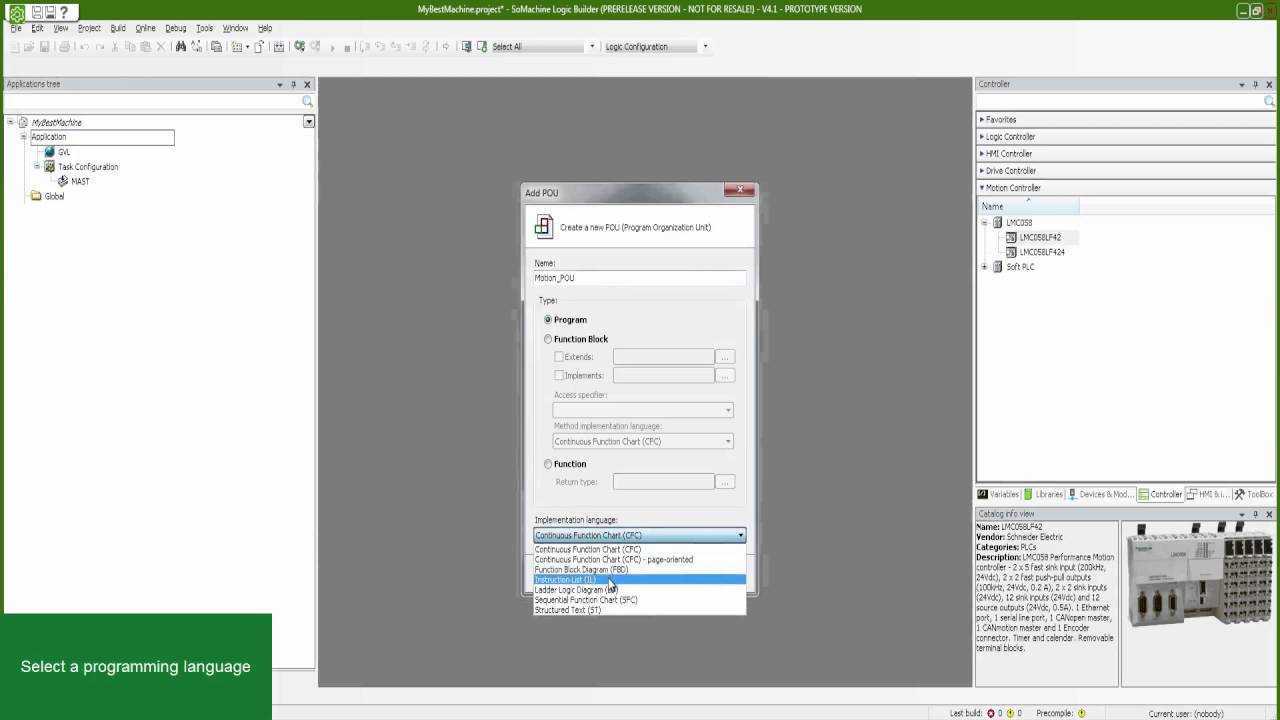Collapse the Motion Controller section
The width and height of the screenshot is (1280, 720).
tap(982, 187)
